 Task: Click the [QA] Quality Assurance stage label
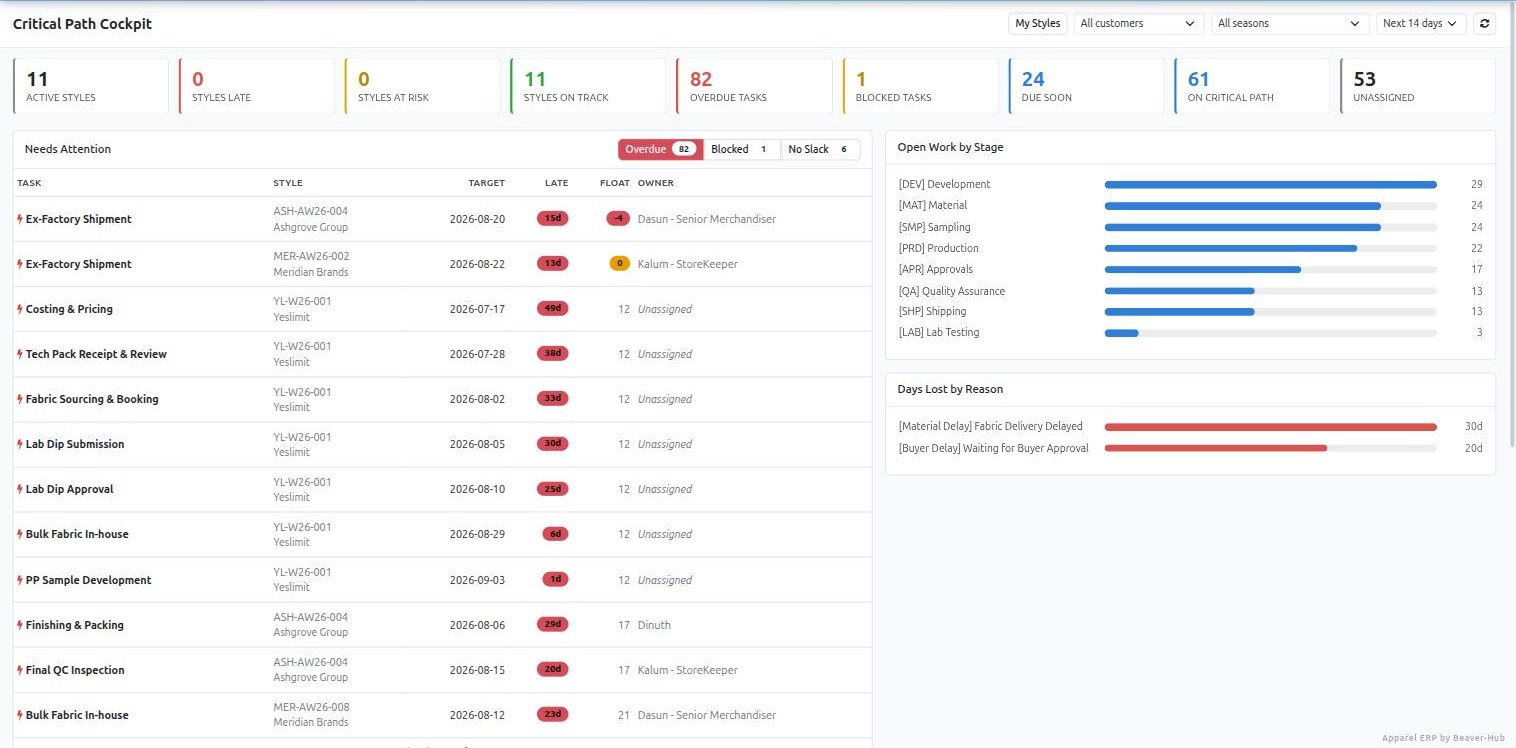[952, 291]
